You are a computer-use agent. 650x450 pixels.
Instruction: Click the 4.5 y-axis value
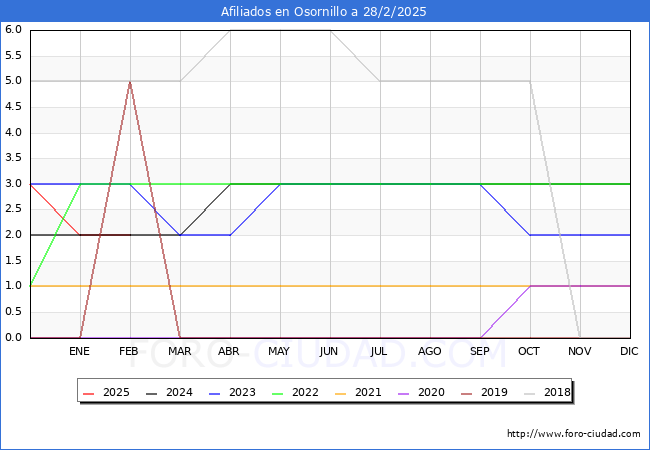pos(13,106)
